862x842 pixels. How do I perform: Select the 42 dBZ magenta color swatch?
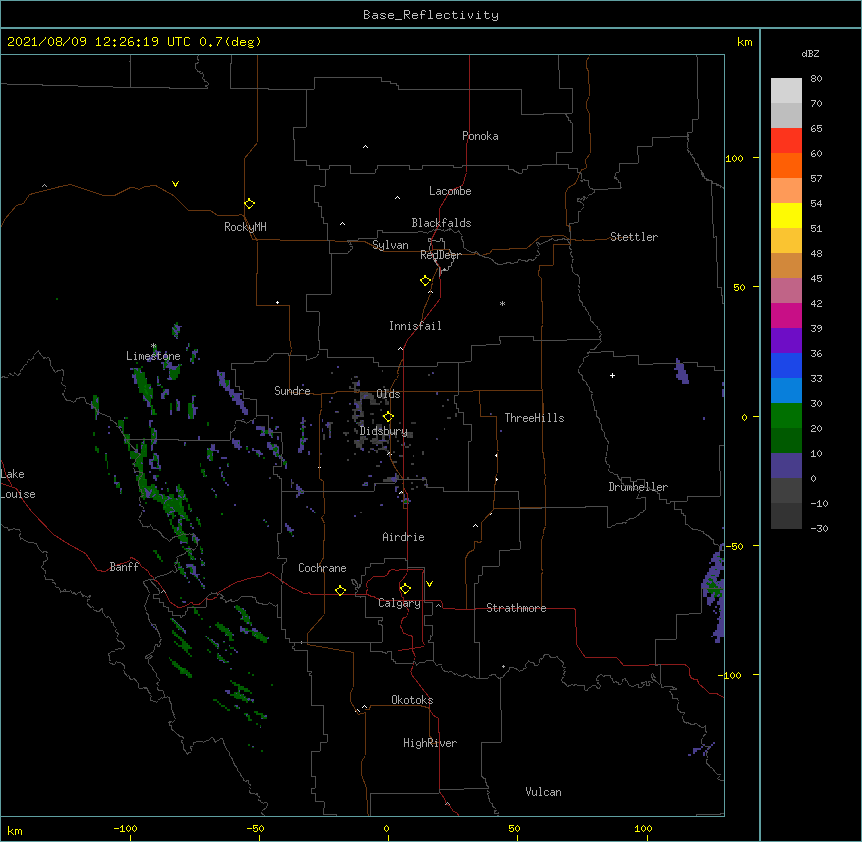[786, 315]
